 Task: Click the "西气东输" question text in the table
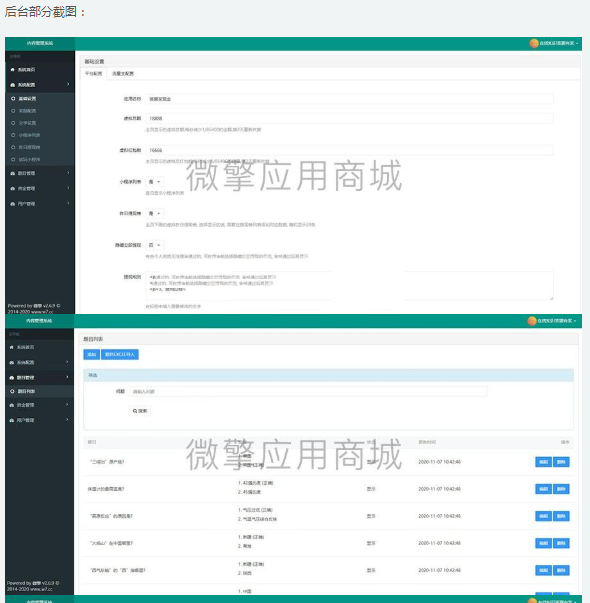pos(117,570)
